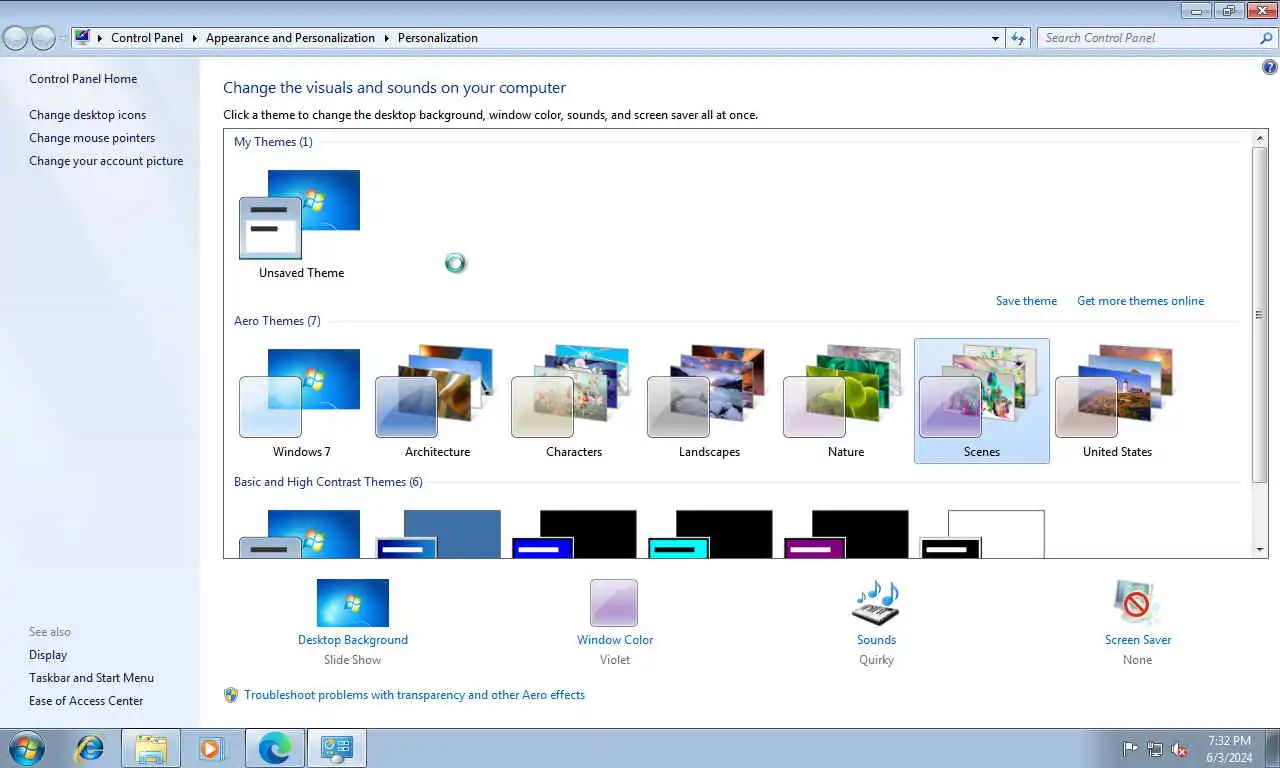Click Control Panel in the breadcrumb
The image size is (1280, 768).
tap(147, 38)
